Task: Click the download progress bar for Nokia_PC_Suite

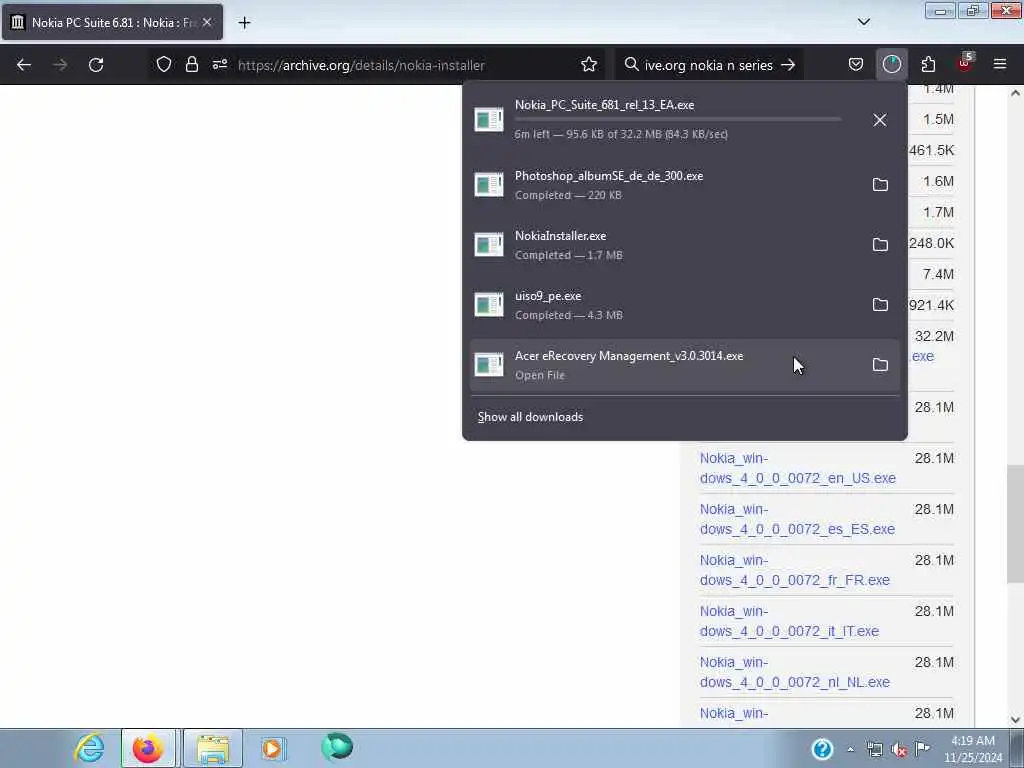Action: (677, 119)
